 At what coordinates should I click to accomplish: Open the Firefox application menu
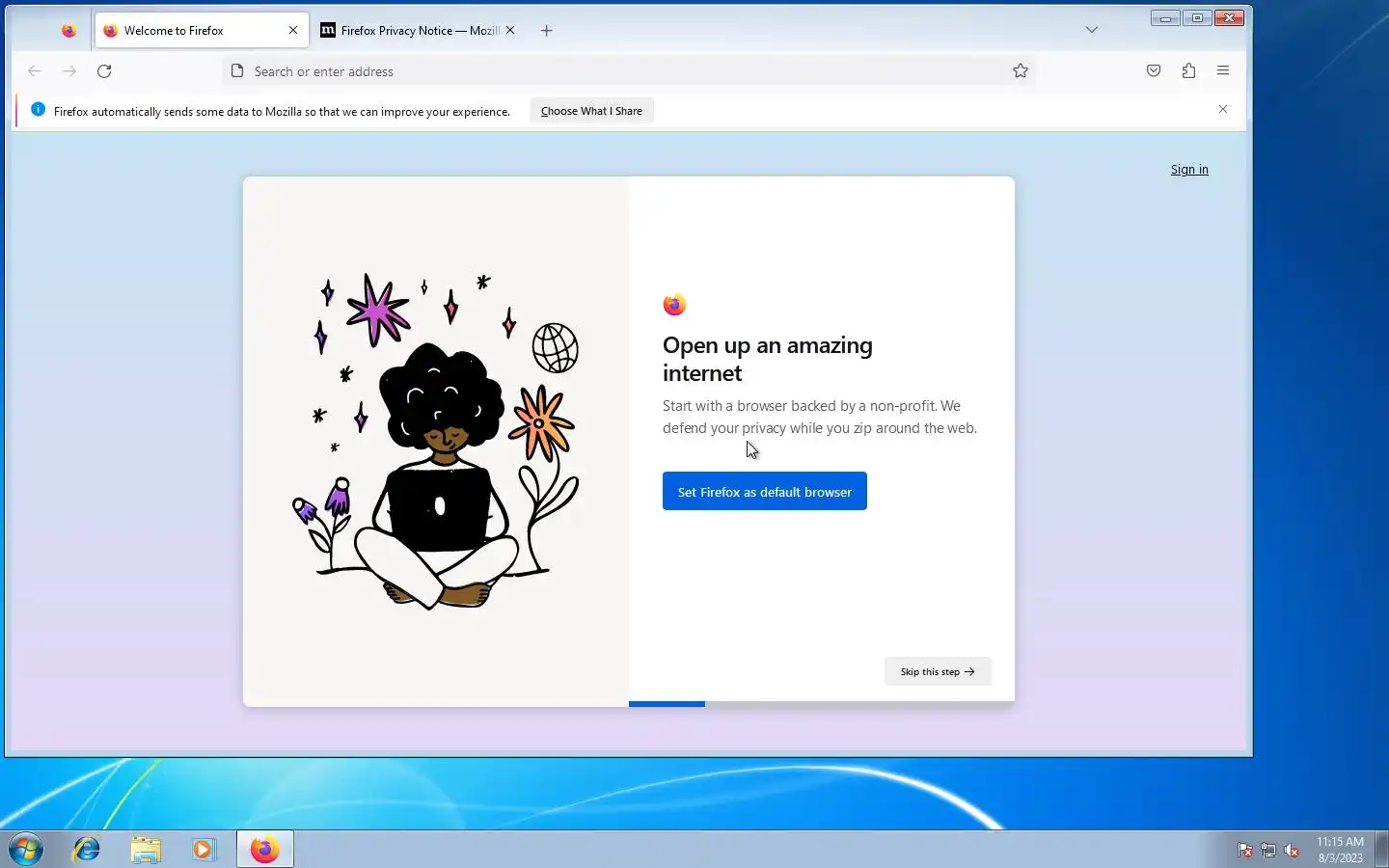coord(1223,70)
